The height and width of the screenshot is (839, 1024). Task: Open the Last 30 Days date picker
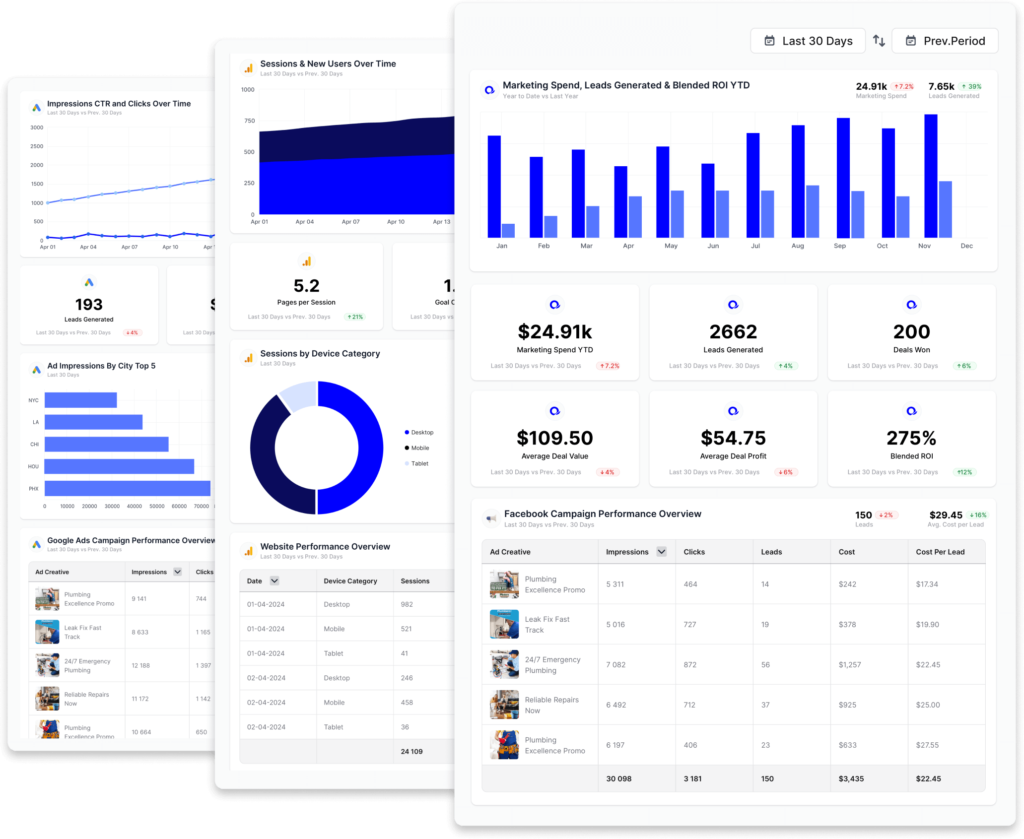click(808, 41)
